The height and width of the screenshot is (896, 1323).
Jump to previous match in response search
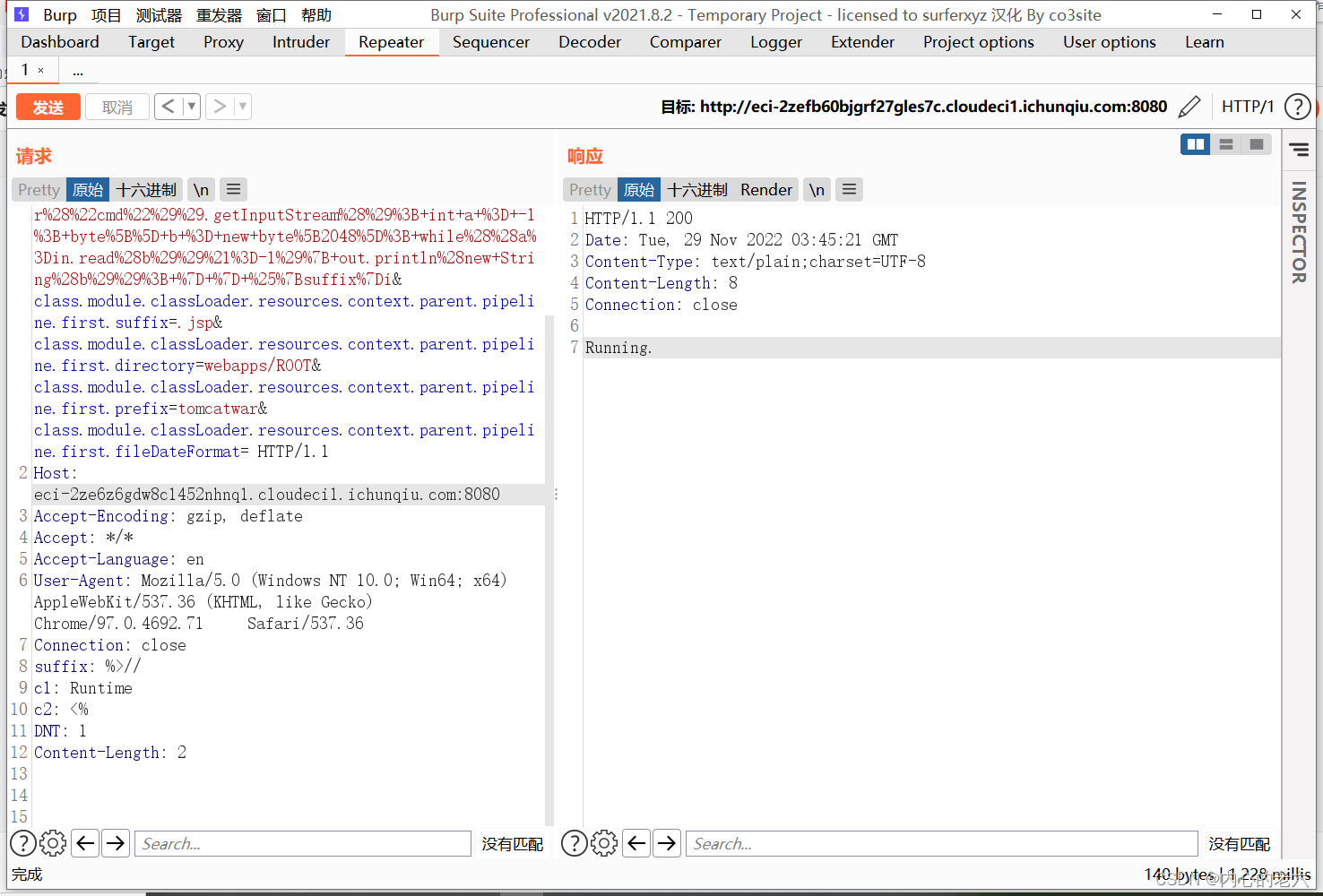(636, 843)
